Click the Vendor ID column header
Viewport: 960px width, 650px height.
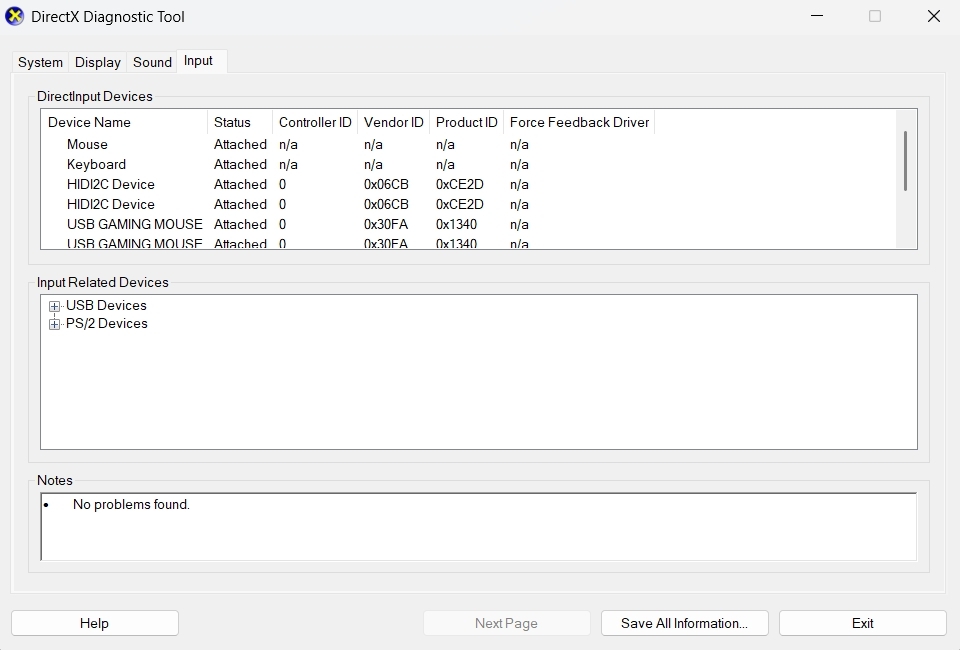393,122
